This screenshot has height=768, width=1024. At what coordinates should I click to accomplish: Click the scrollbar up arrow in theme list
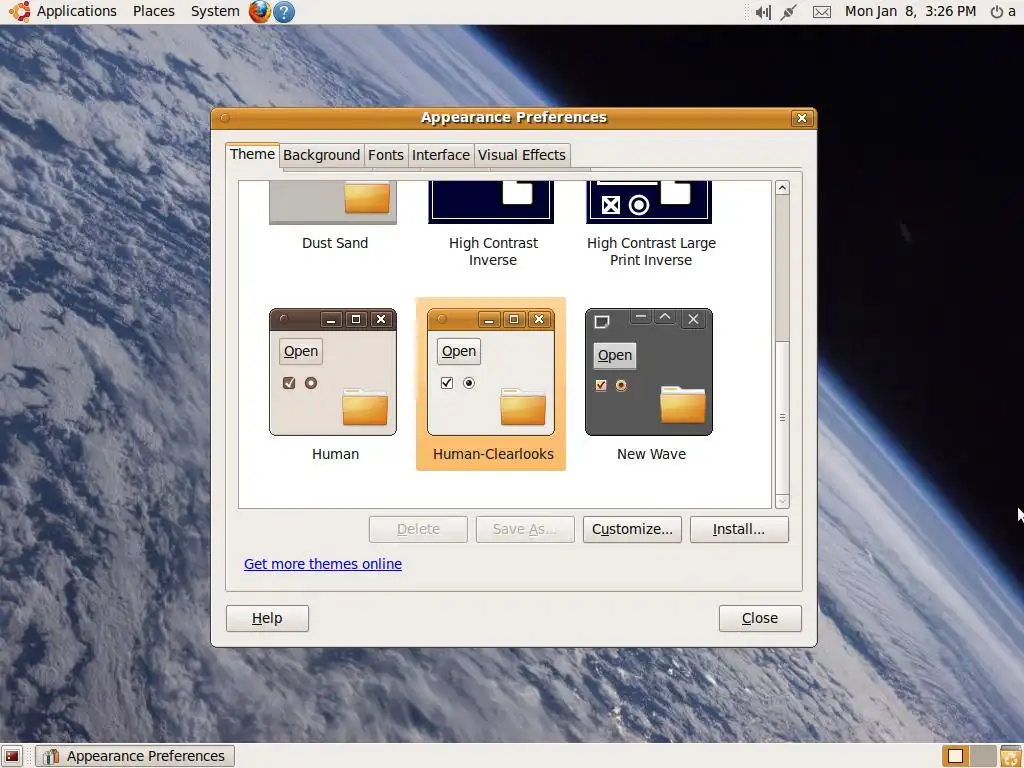coord(782,188)
